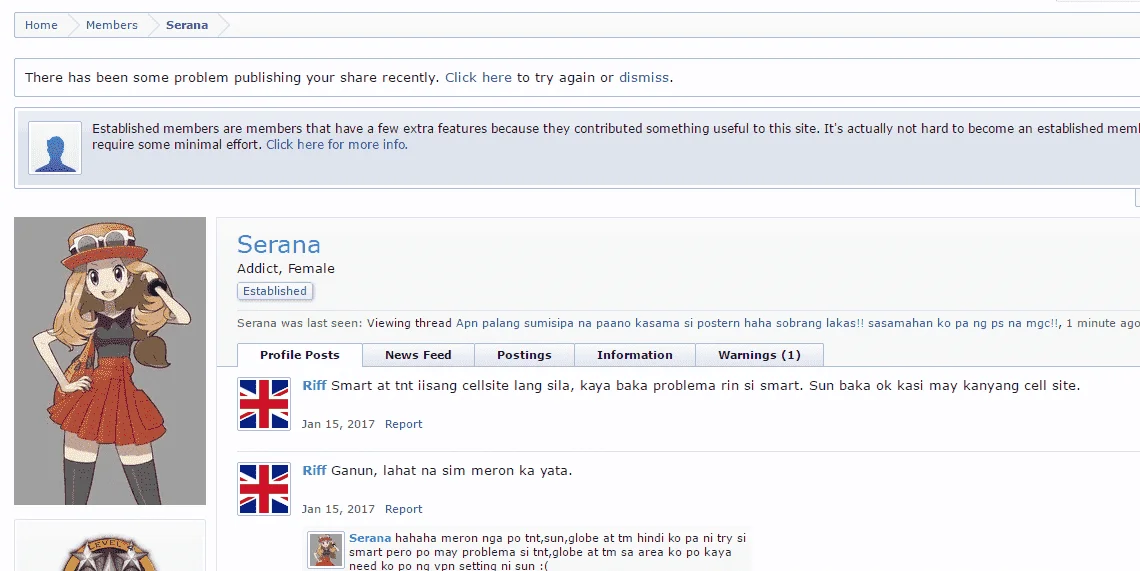Open Riff's name on the 'Ganun' post

coord(314,471)
